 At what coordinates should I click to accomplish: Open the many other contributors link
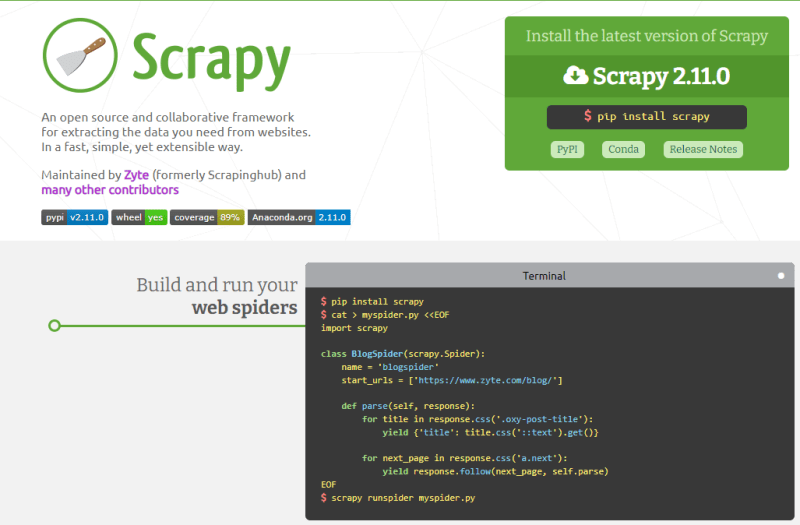point(110,190)
